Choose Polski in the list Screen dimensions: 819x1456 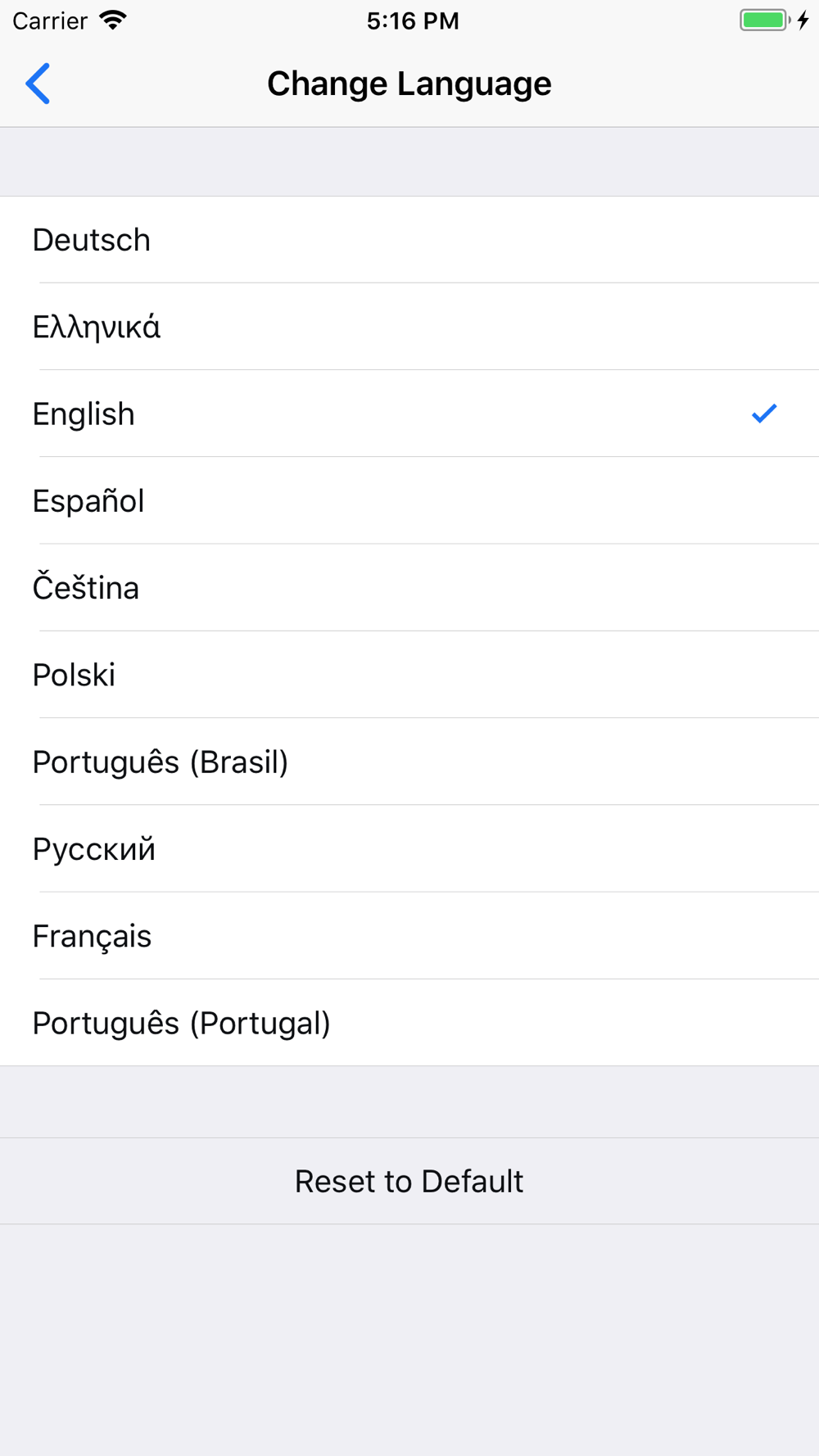tap(409, 675)
